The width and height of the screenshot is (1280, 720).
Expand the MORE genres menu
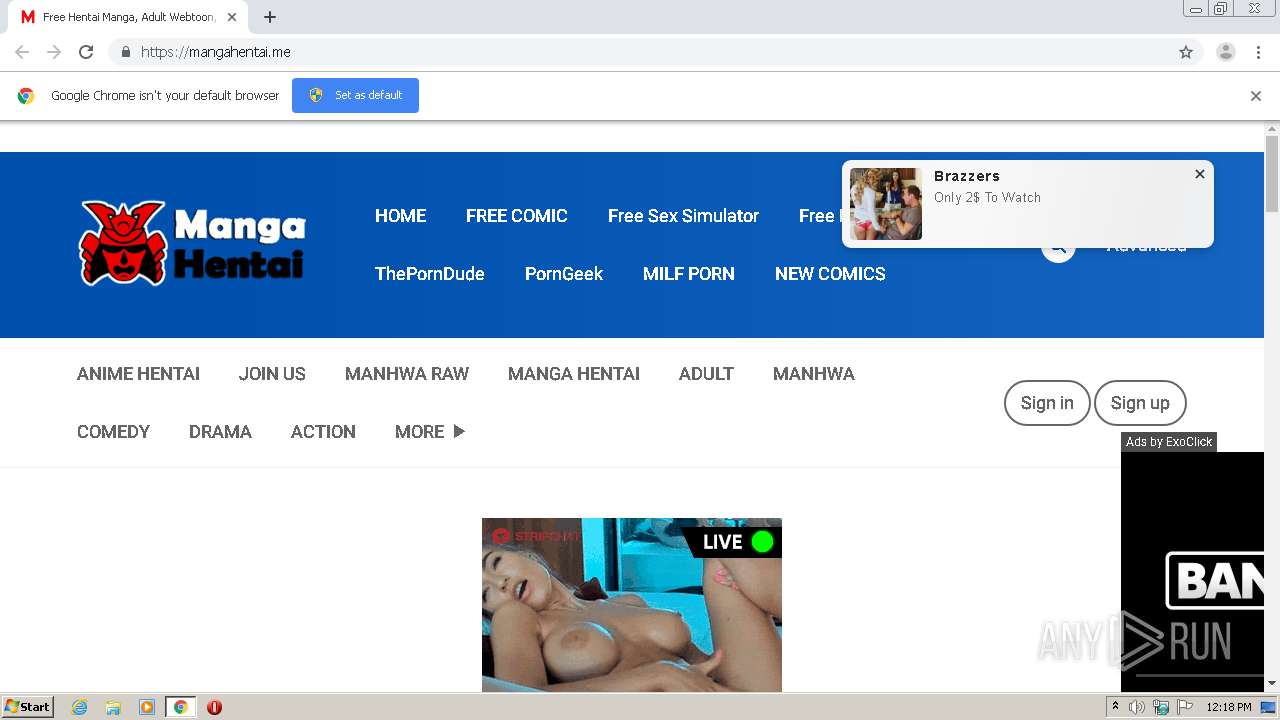(x=430, y=432)
